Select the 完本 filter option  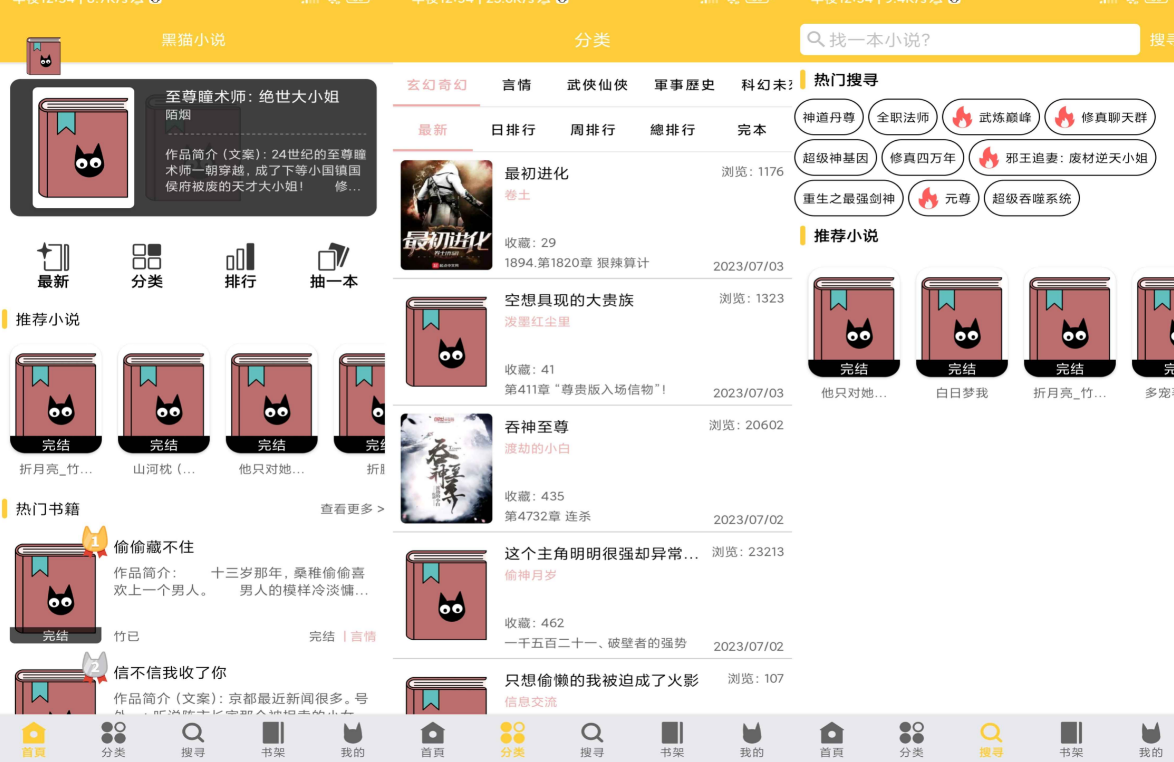(x=751, y=129)
